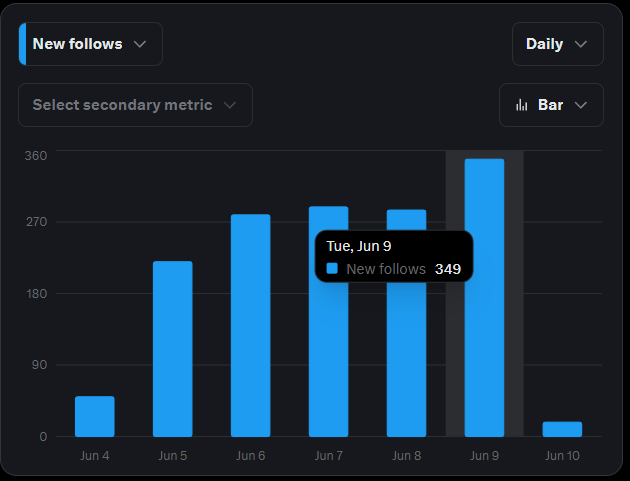Open the New follows metric dropdown
630x481 pixels.
pyautogui.click(x=91, y=44)
